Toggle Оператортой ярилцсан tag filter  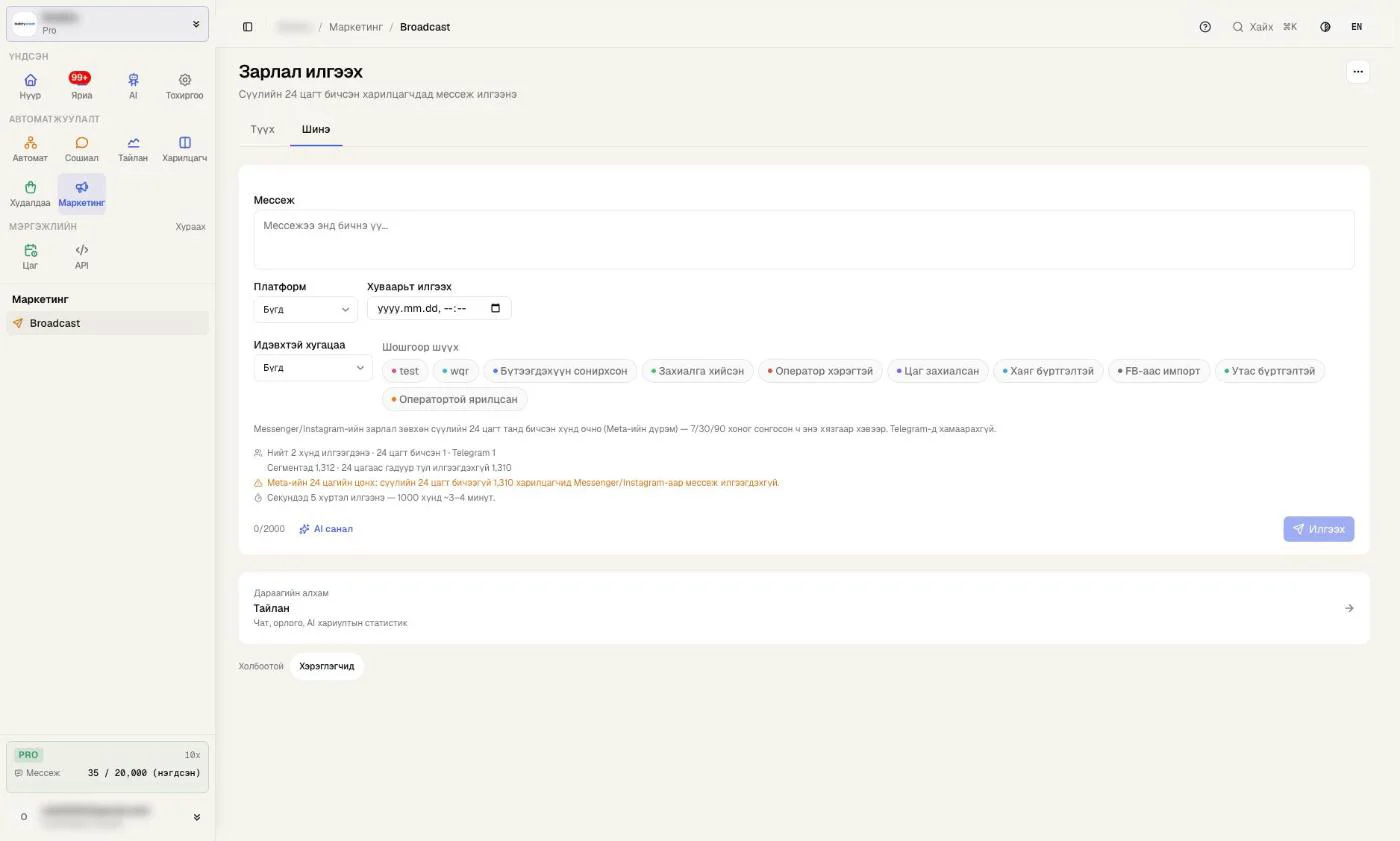[455, 399]
